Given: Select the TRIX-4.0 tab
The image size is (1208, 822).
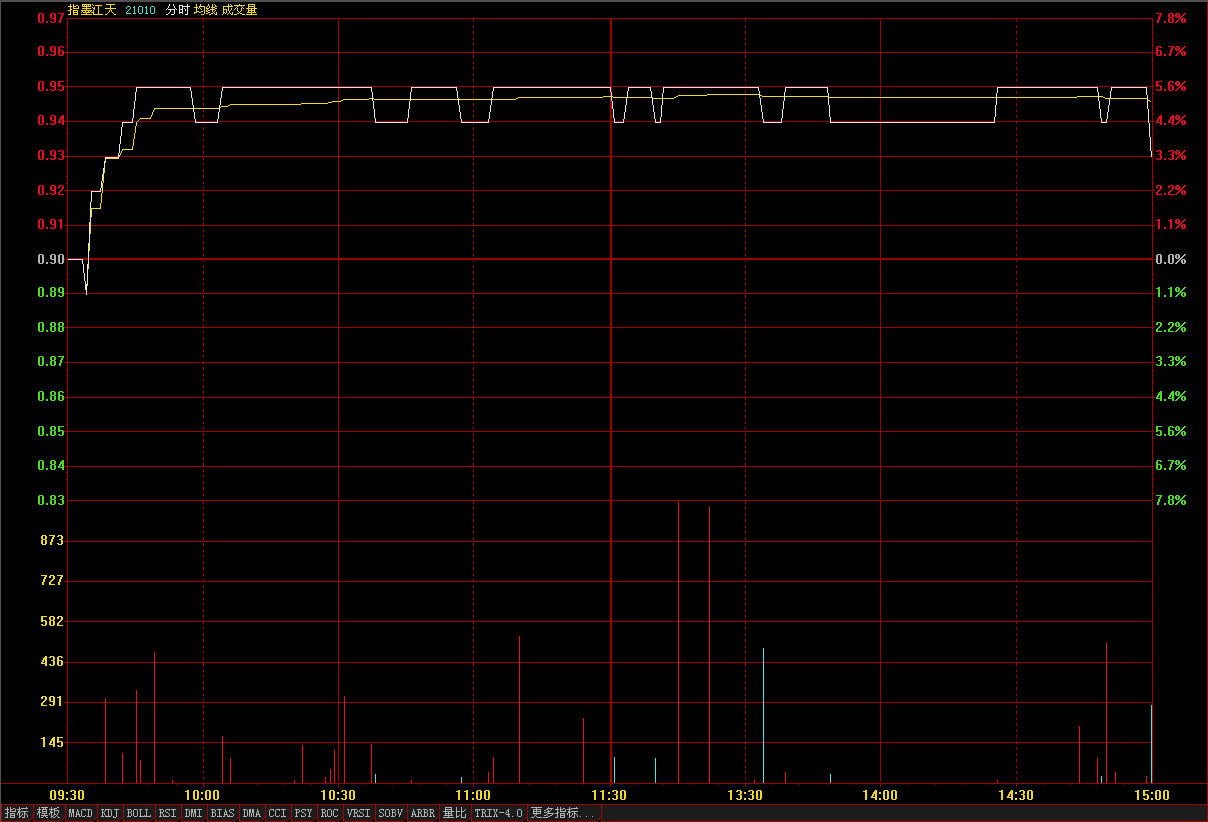Looking at the screenshot, I should tap(499, 813).
